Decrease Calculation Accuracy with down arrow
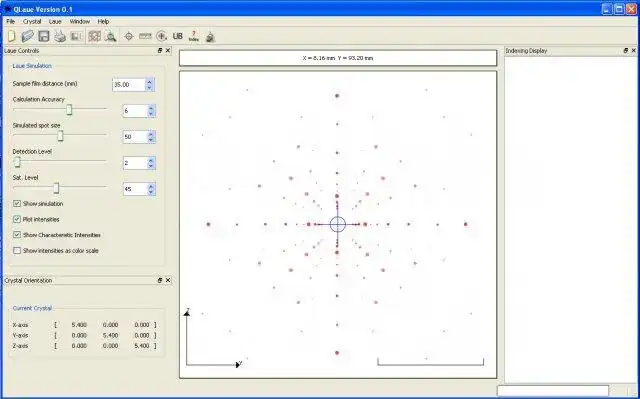Image resolution: width=640 pixels, height=399 pixels. [x=151, y=113]
